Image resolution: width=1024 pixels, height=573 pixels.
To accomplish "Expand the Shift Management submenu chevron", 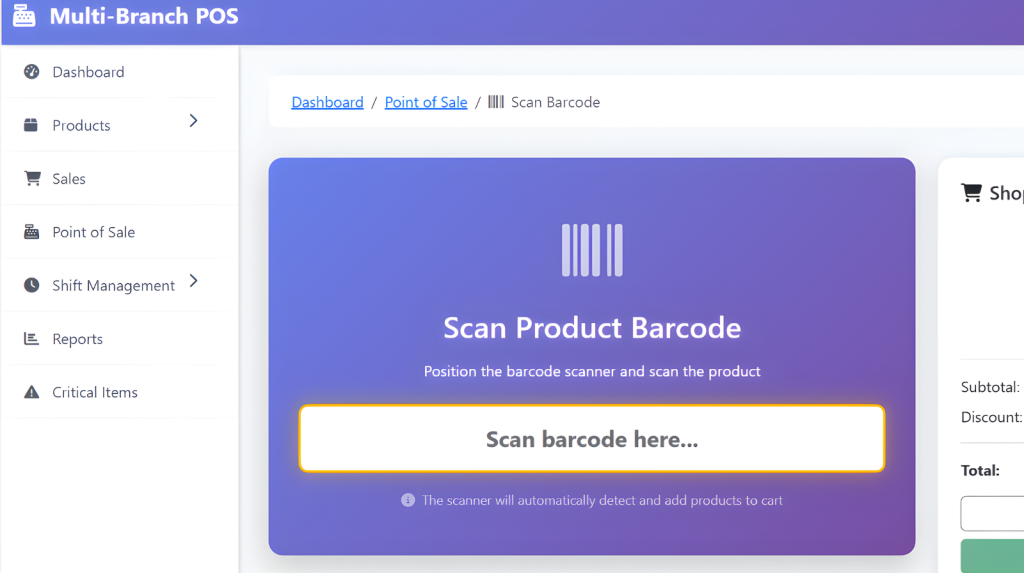I will pyautogui.click(x=193, y=281).
